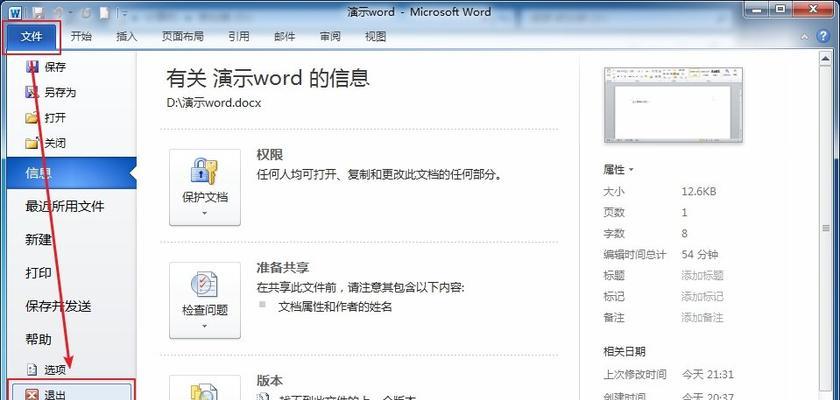Click the 编辑时间总计 label
The image size is (840, 400).
pyautogui.click(x=635, y=254)
